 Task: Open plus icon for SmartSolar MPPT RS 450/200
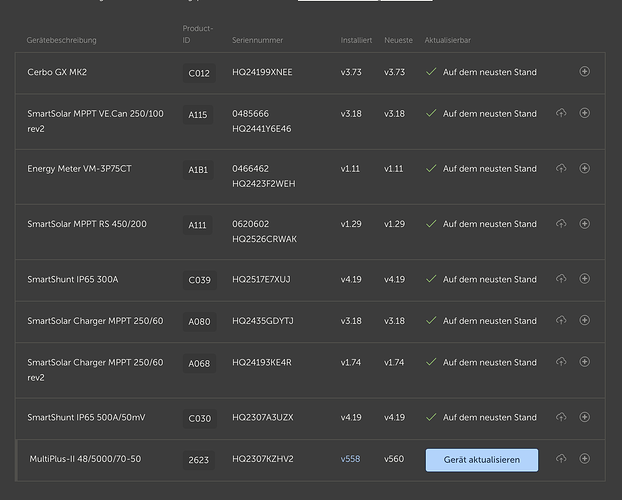tap(584, 223)
